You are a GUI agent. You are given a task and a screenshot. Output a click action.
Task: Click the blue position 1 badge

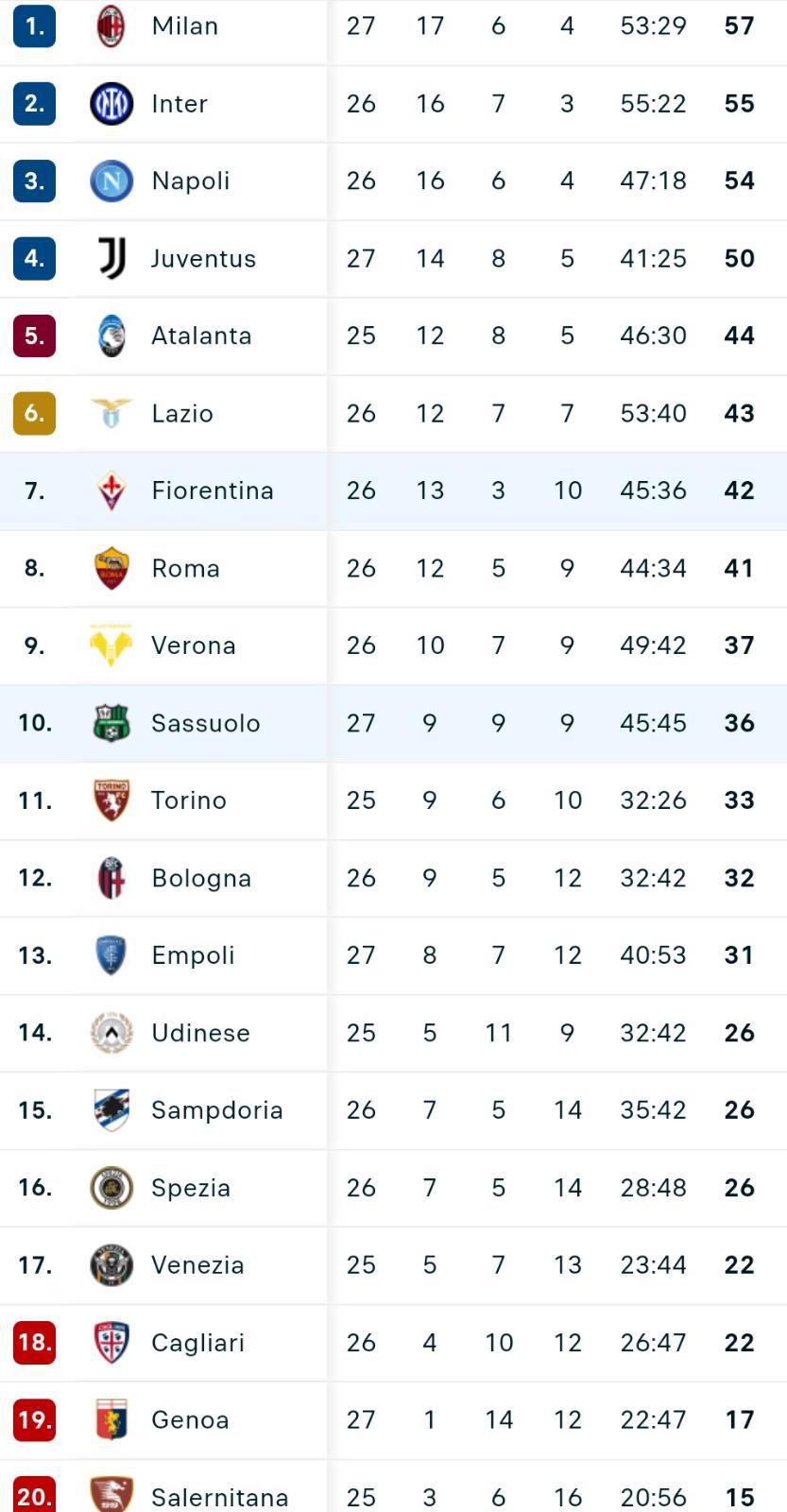(34, 26)
